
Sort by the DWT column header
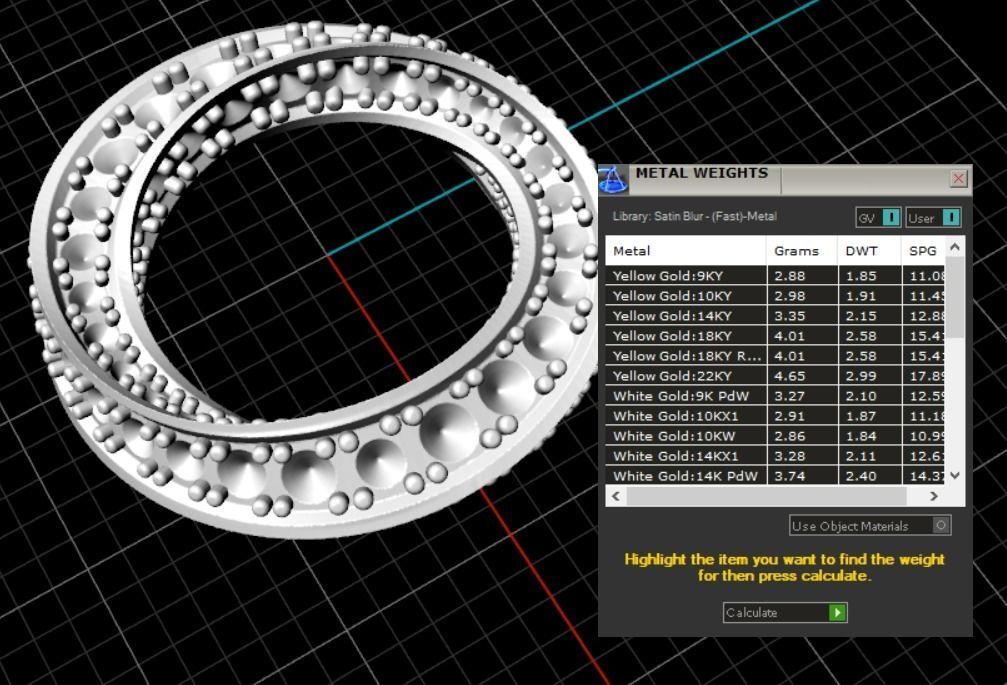coord(870,251)
